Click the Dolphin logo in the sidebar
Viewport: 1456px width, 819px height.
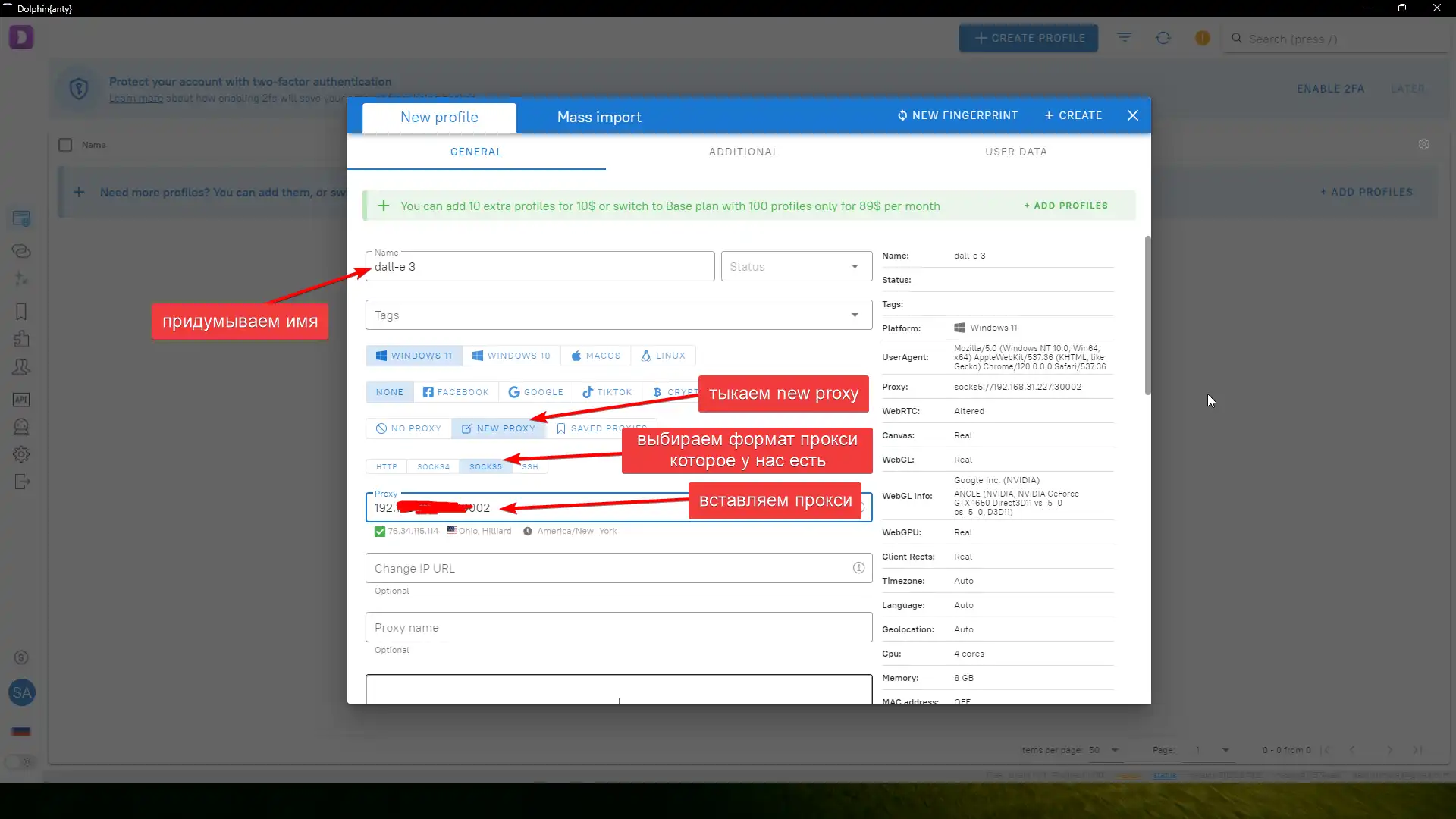[21, 37]
